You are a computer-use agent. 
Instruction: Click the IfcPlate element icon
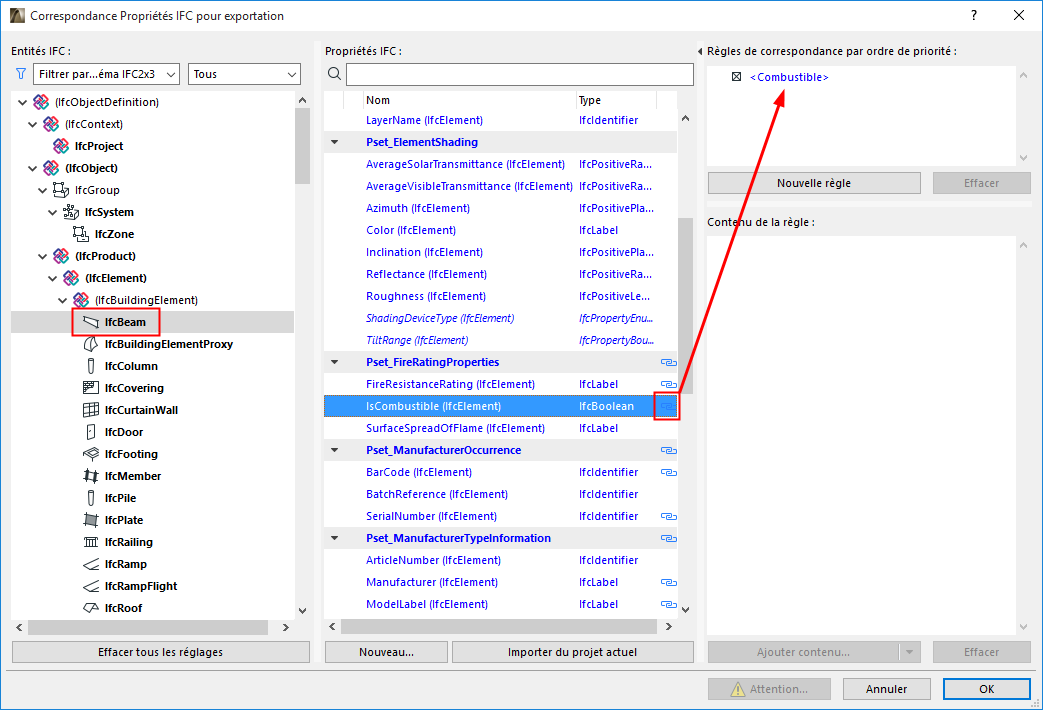90,520
